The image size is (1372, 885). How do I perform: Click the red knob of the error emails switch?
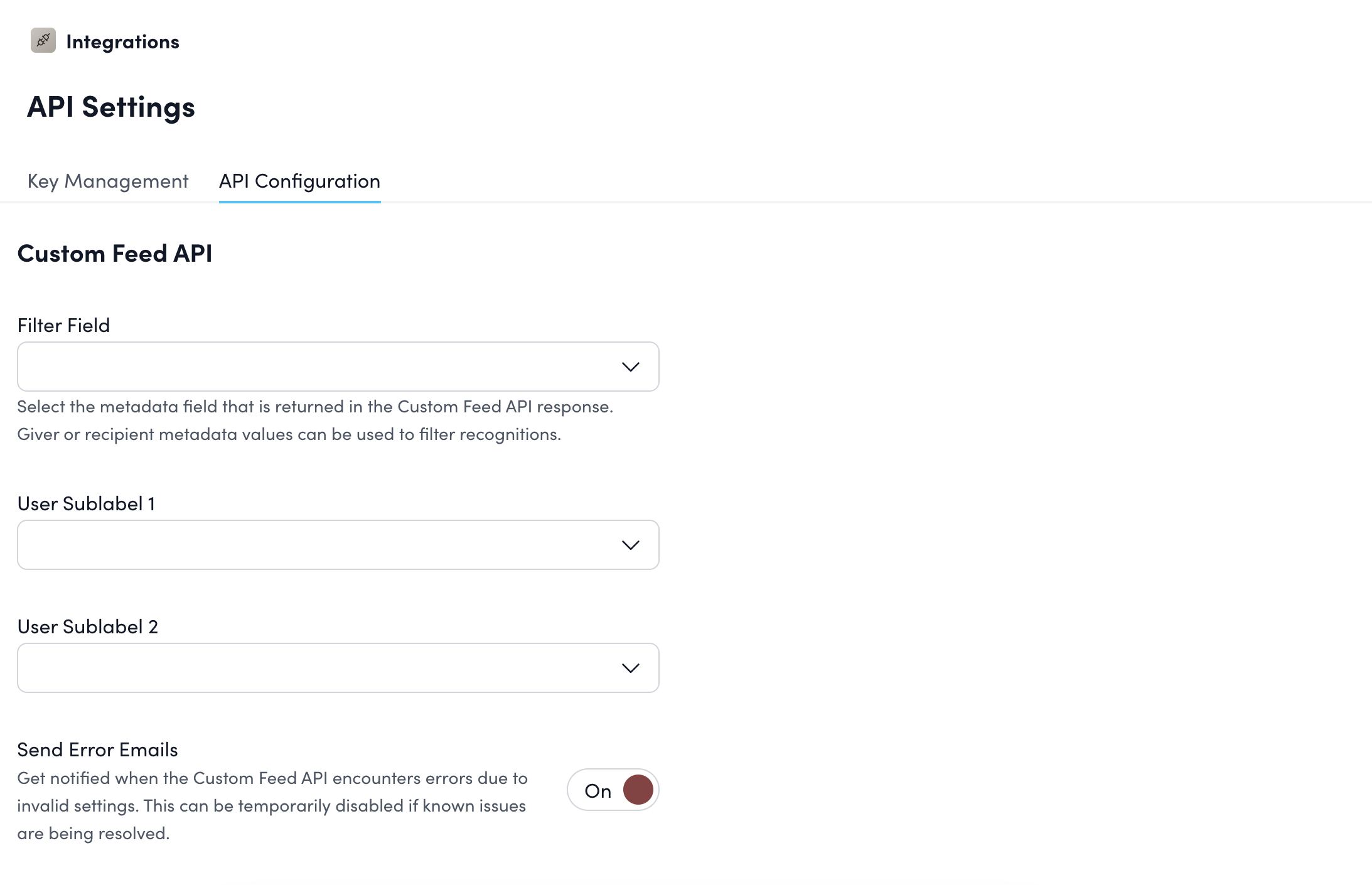(638, 790)
